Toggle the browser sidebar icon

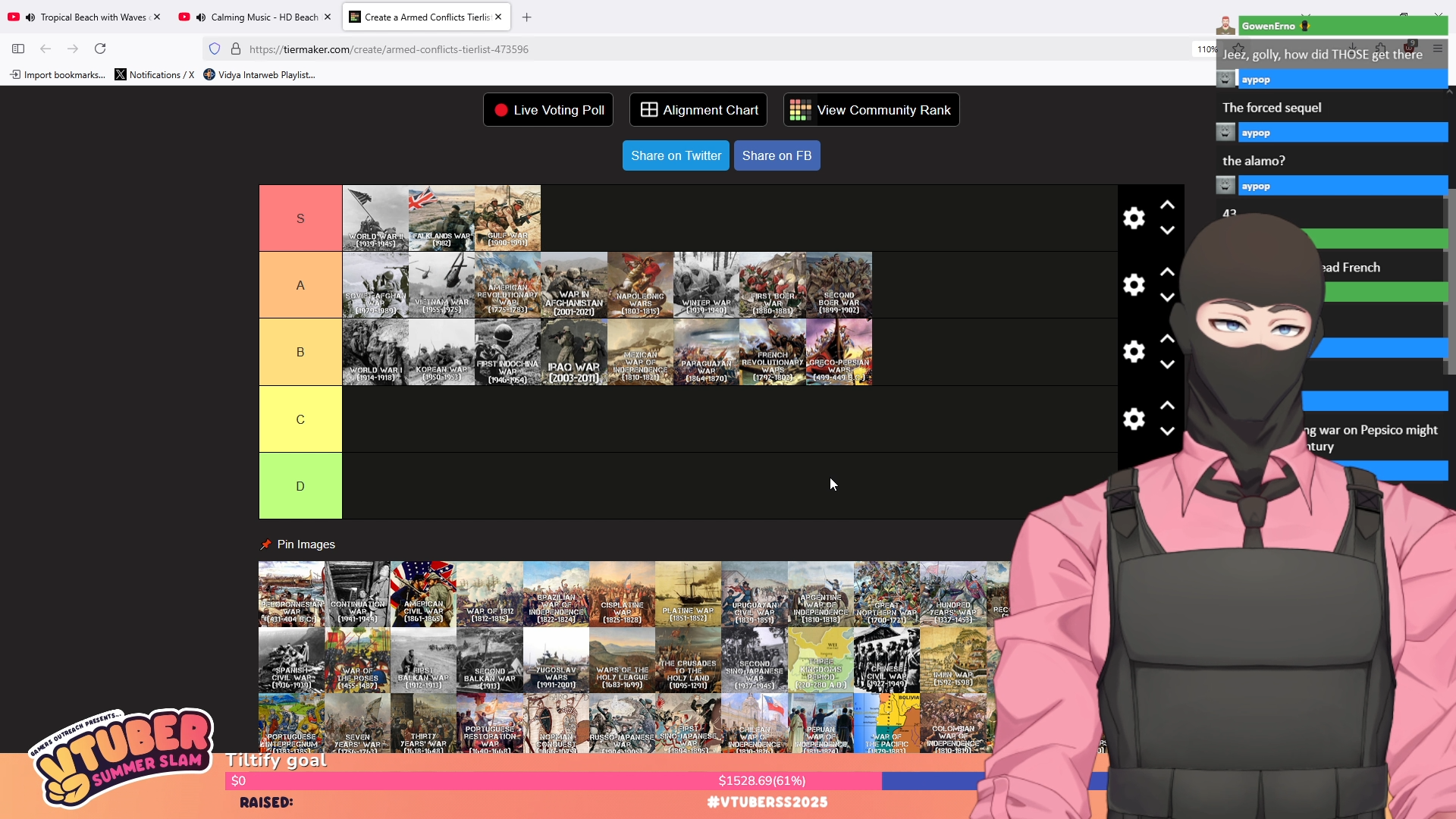tap(18, 49)
